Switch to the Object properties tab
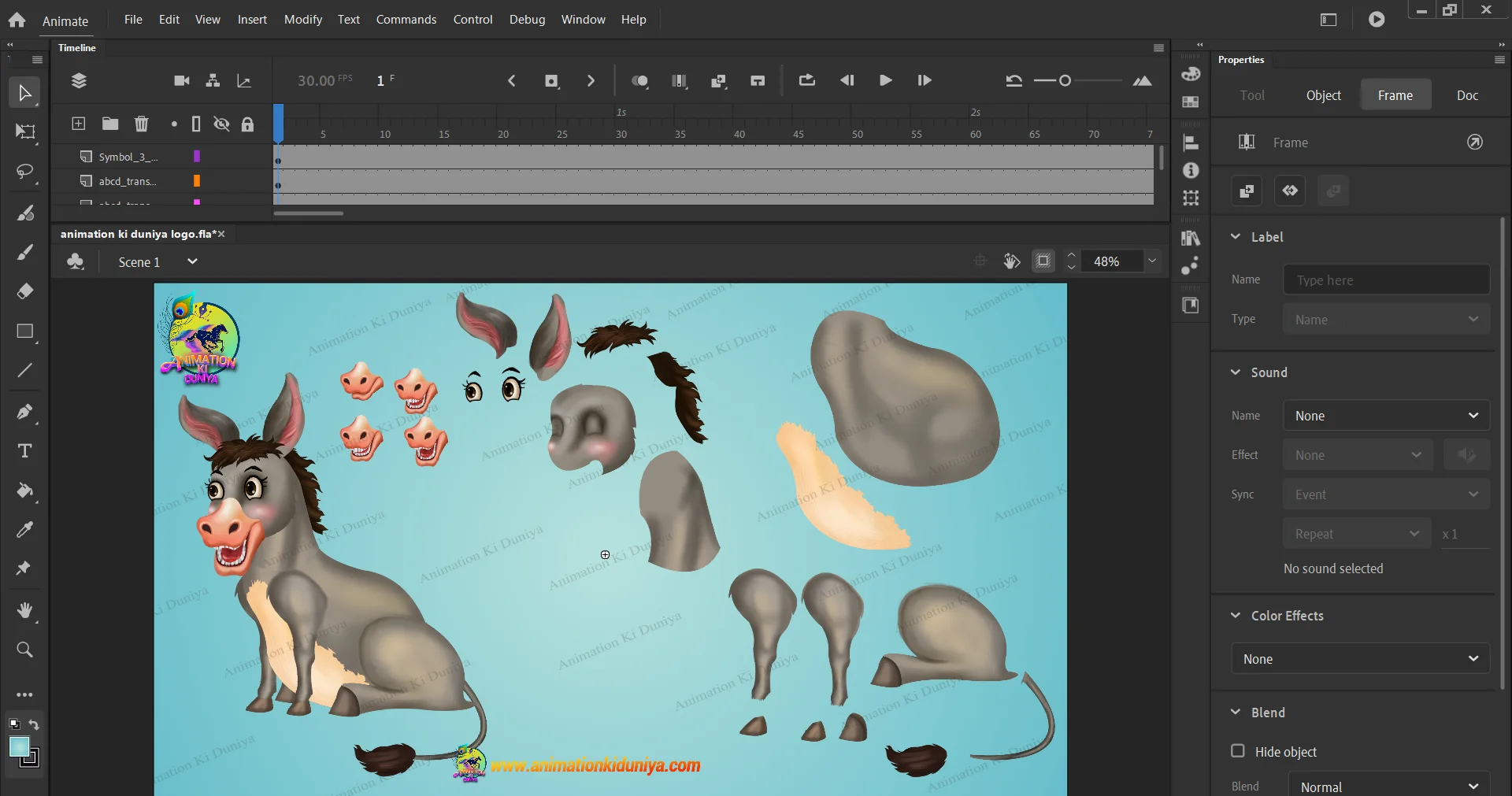This screenshot has height=796, width=1512. pyautogui.click(x=1323, y=95)
